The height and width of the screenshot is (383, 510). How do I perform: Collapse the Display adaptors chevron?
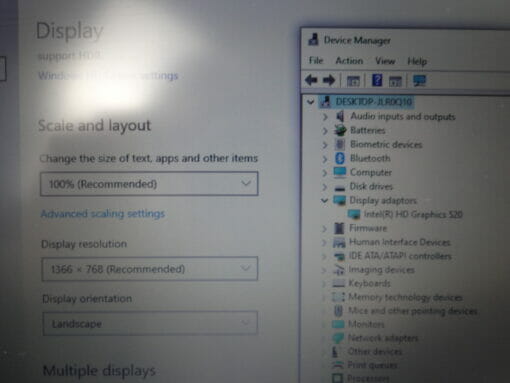(324, 200)
